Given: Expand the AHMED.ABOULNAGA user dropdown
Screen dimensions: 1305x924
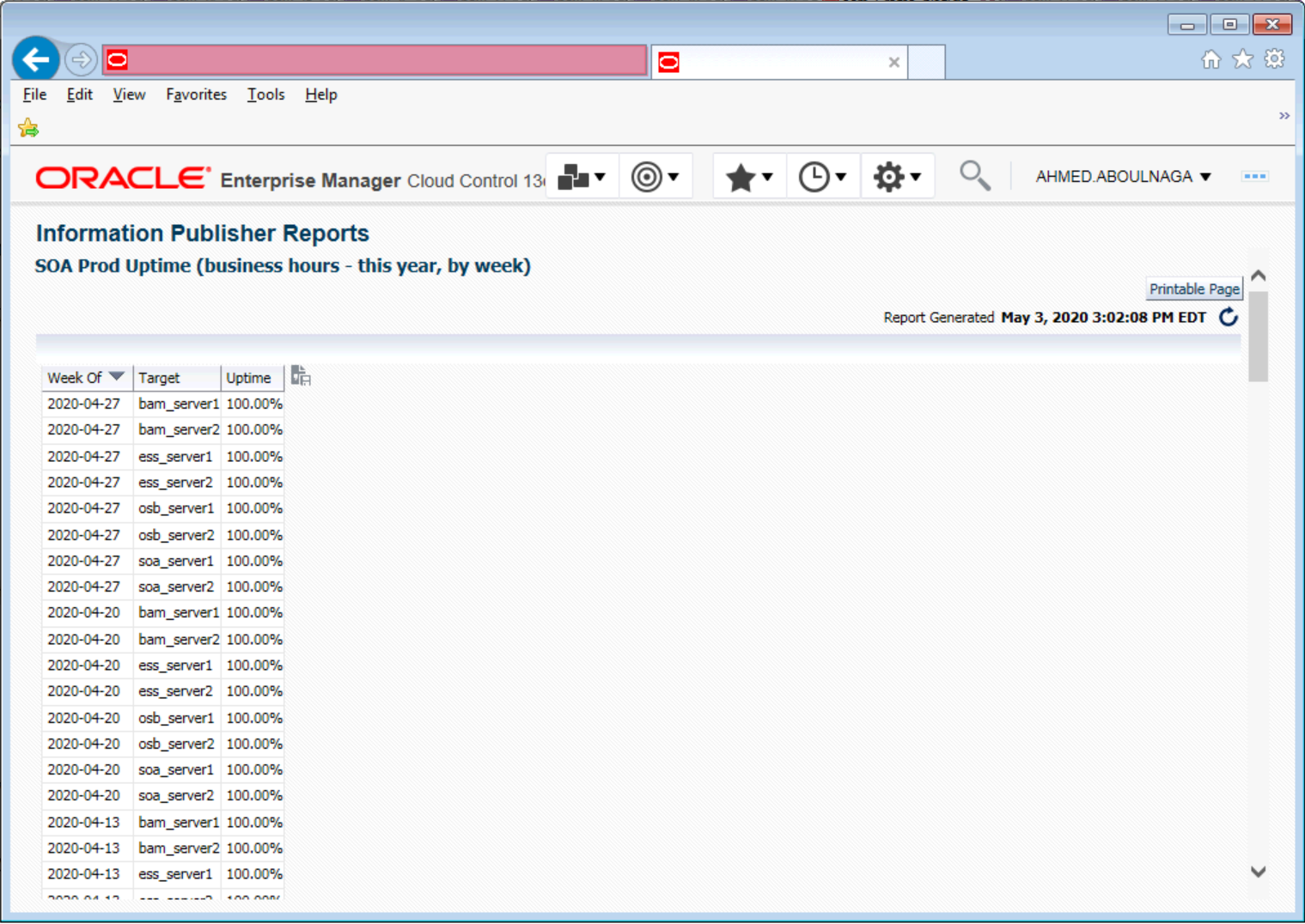Looking at the screenshot, I should 1123,177.
